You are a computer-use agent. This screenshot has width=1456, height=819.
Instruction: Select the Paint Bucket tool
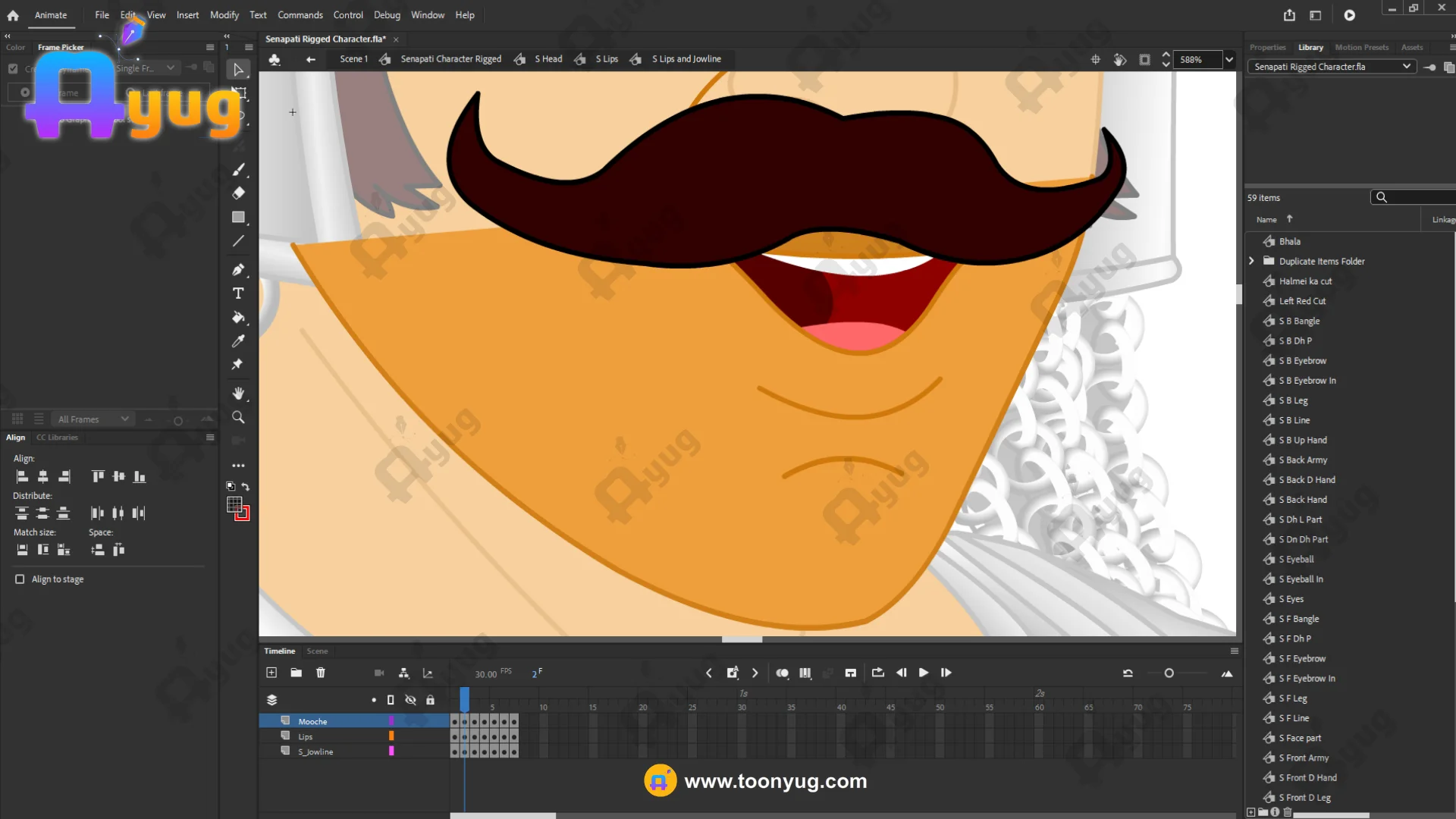pyautogui.click(x=238, y=317)
